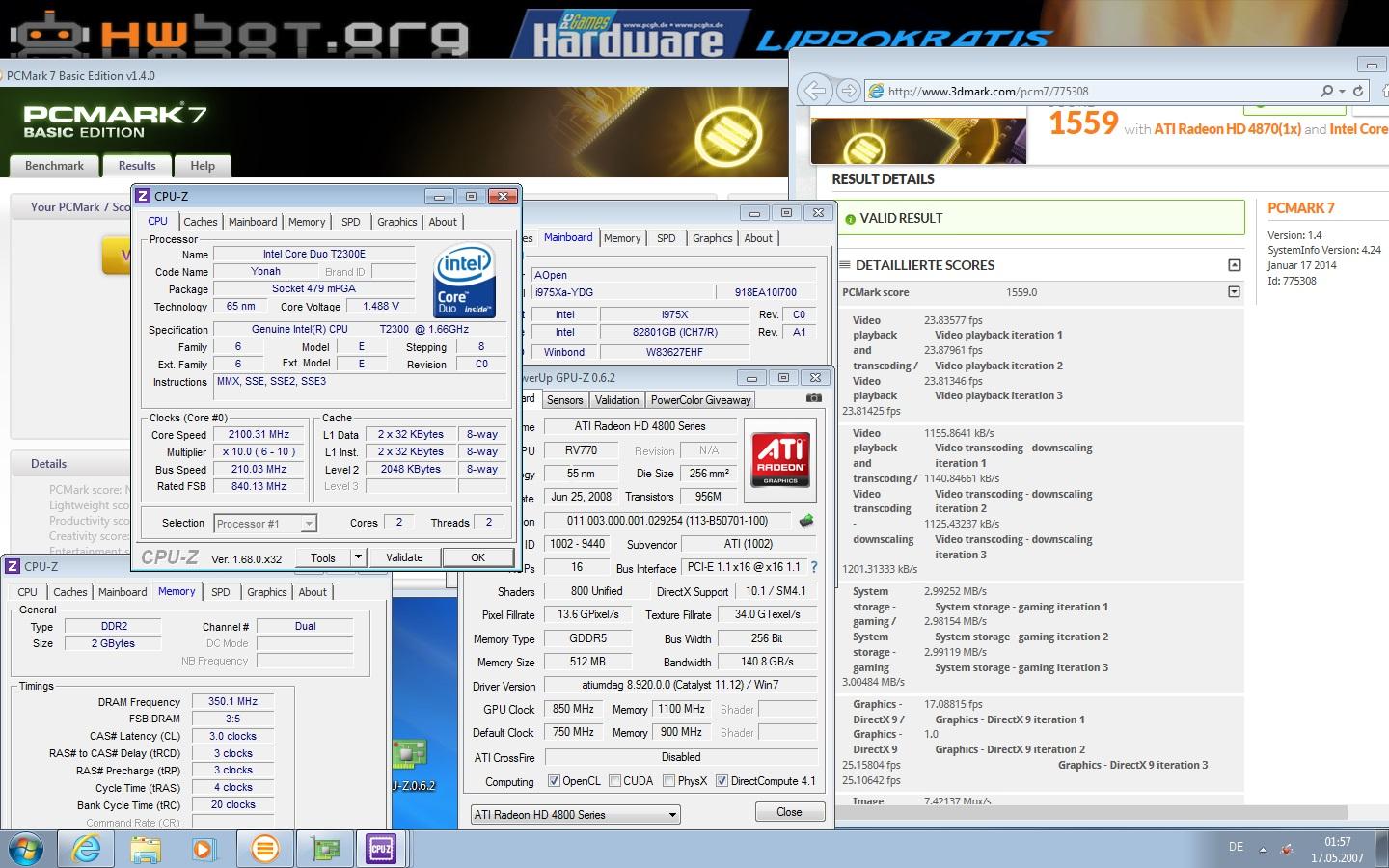Click the Z icon of the CPU-Z Memory window
The height and width of the screenshot is (868, 1389).
13,566
